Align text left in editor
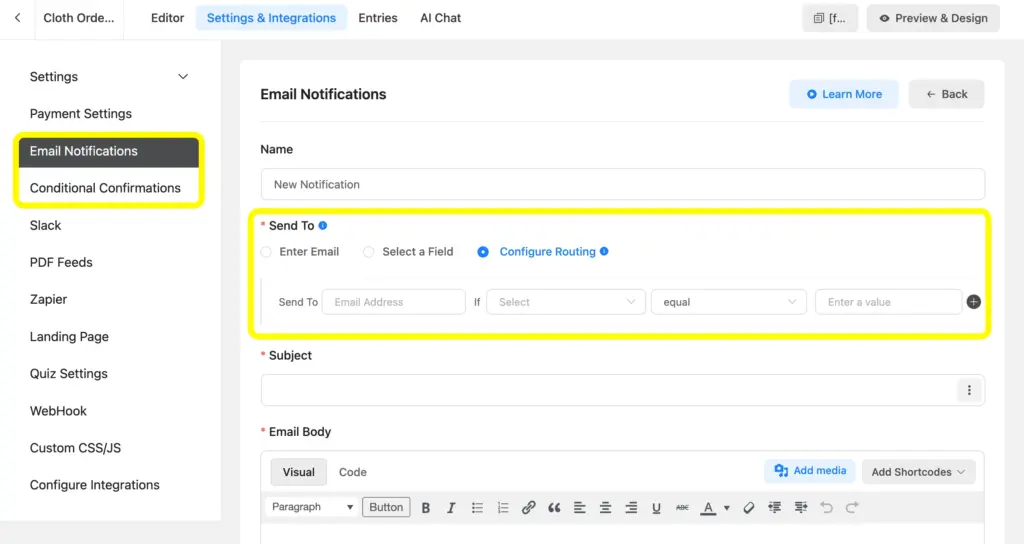Viewport: 1024px width, 544px height. point(579,507)
